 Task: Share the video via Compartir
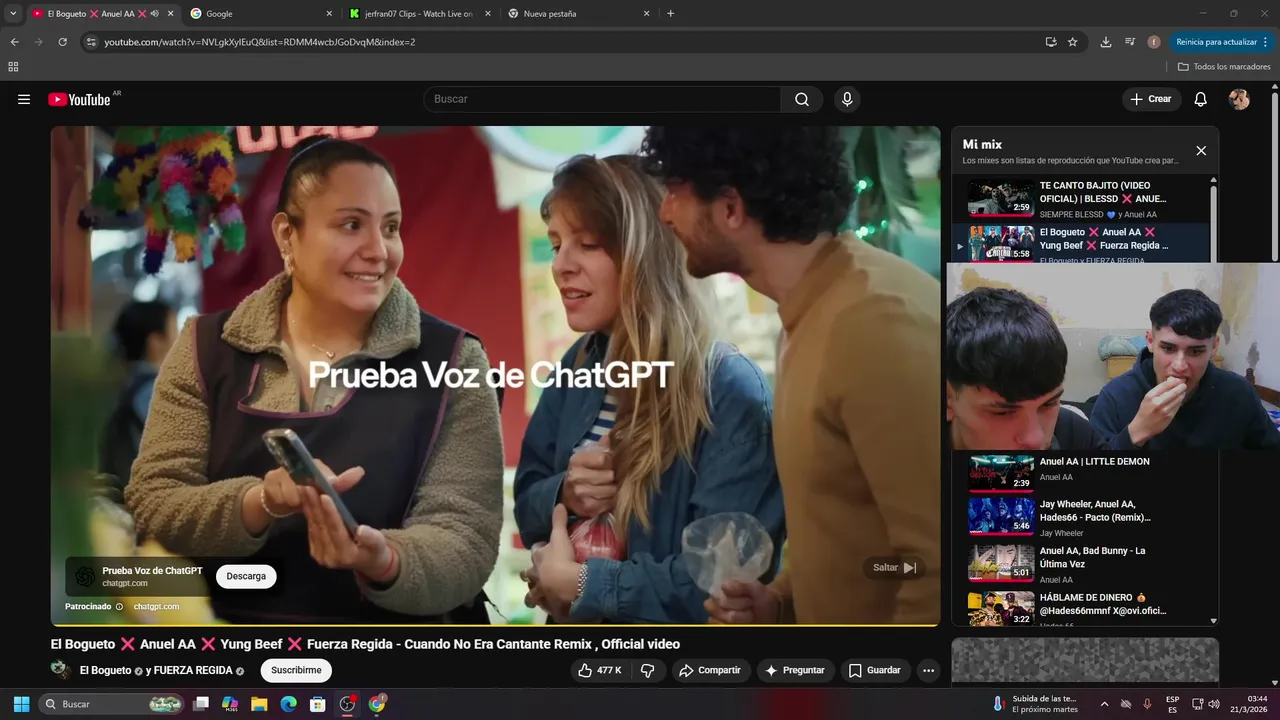pyautogui.click(x=710, y=670)
